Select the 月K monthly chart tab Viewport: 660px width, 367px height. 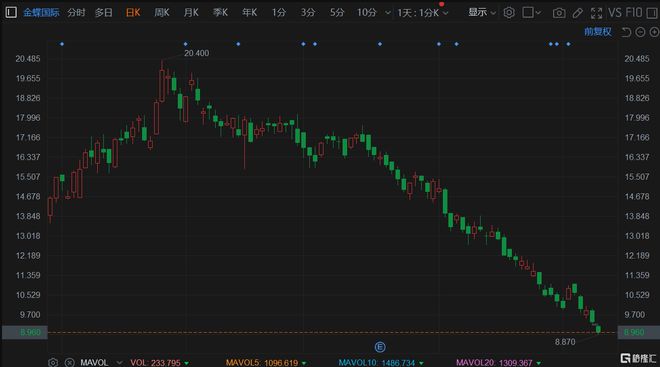[191, 13]
